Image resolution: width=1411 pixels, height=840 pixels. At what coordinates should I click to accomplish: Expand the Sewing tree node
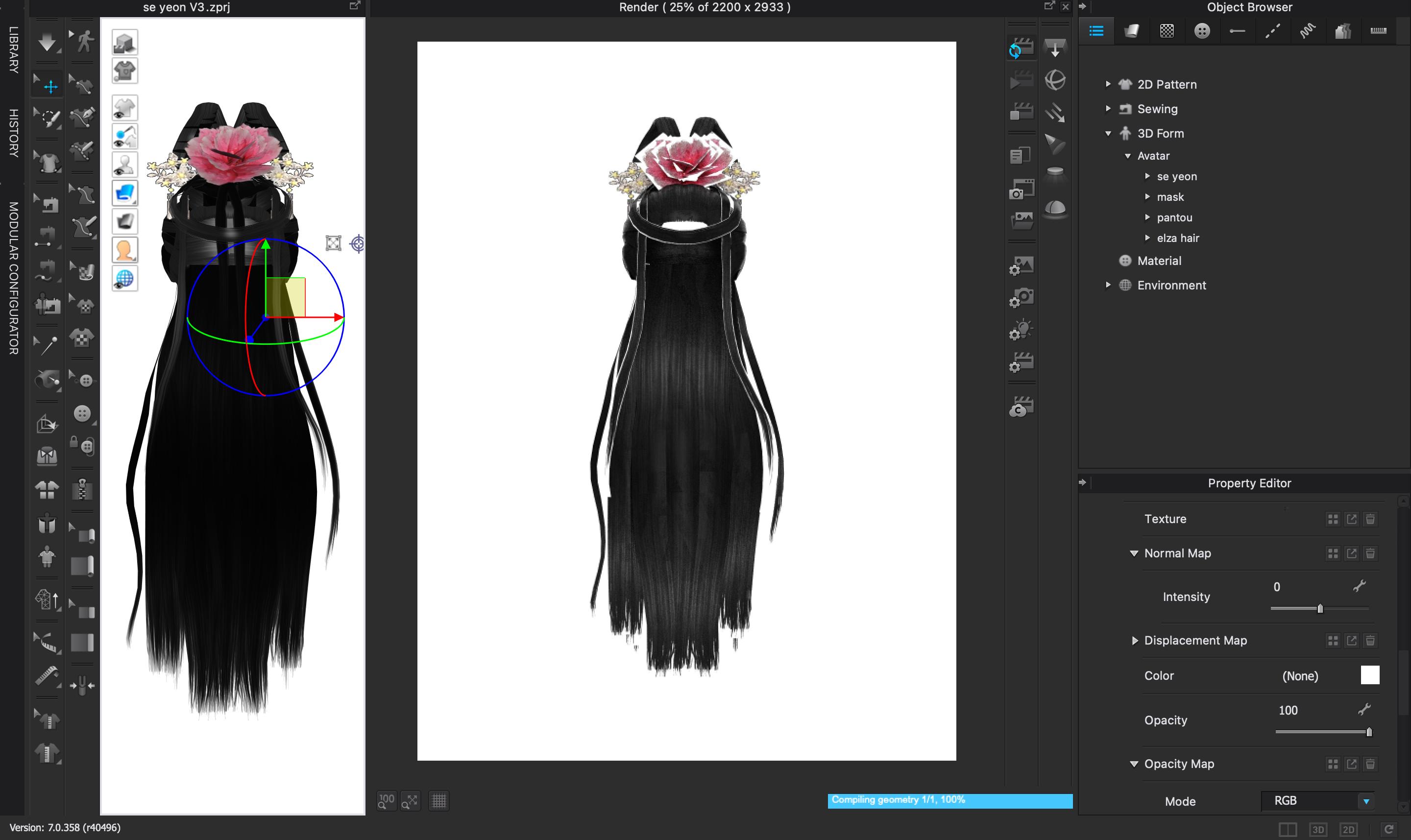coord(1108,108)
